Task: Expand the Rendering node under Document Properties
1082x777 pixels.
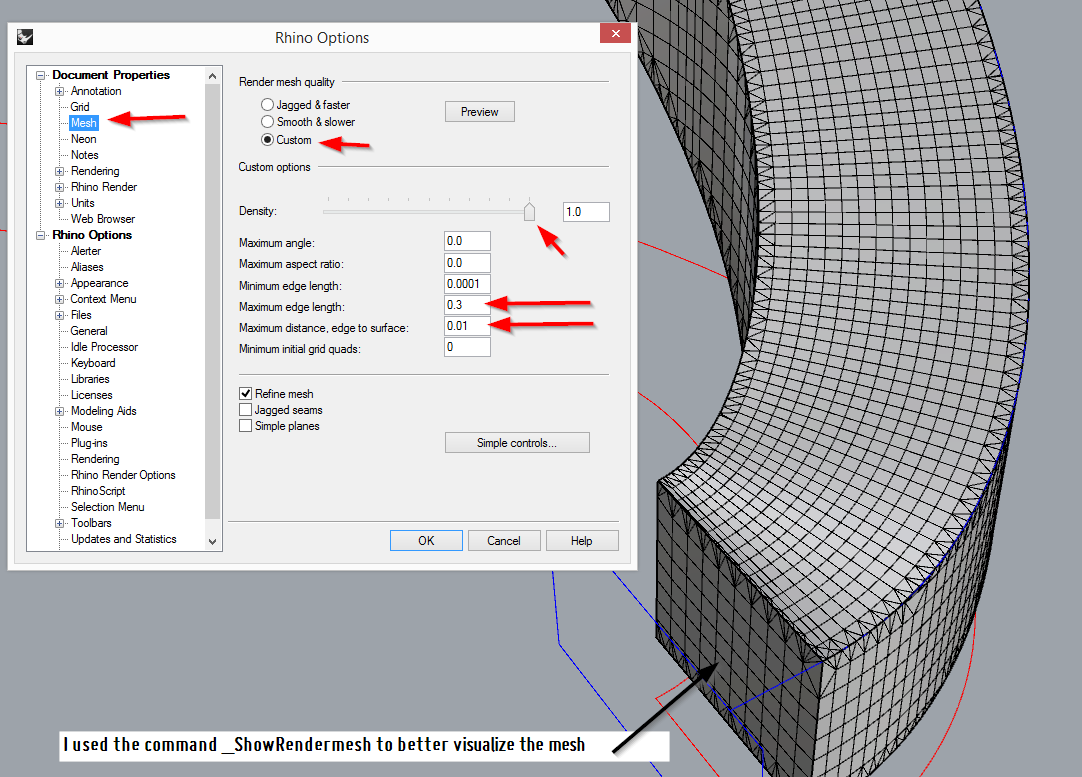Action: (x=59, y=171)
